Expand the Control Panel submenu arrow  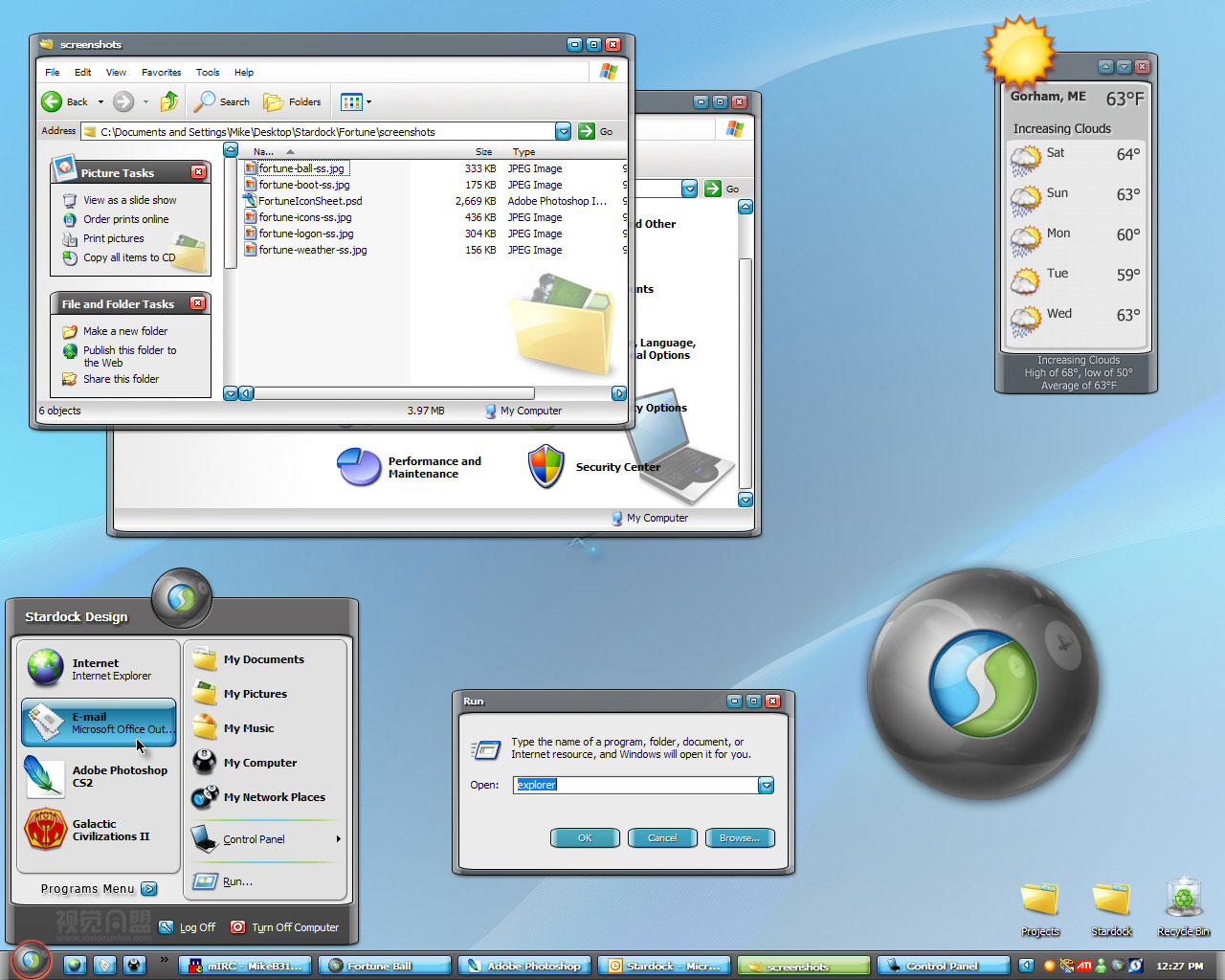point(338,839)
